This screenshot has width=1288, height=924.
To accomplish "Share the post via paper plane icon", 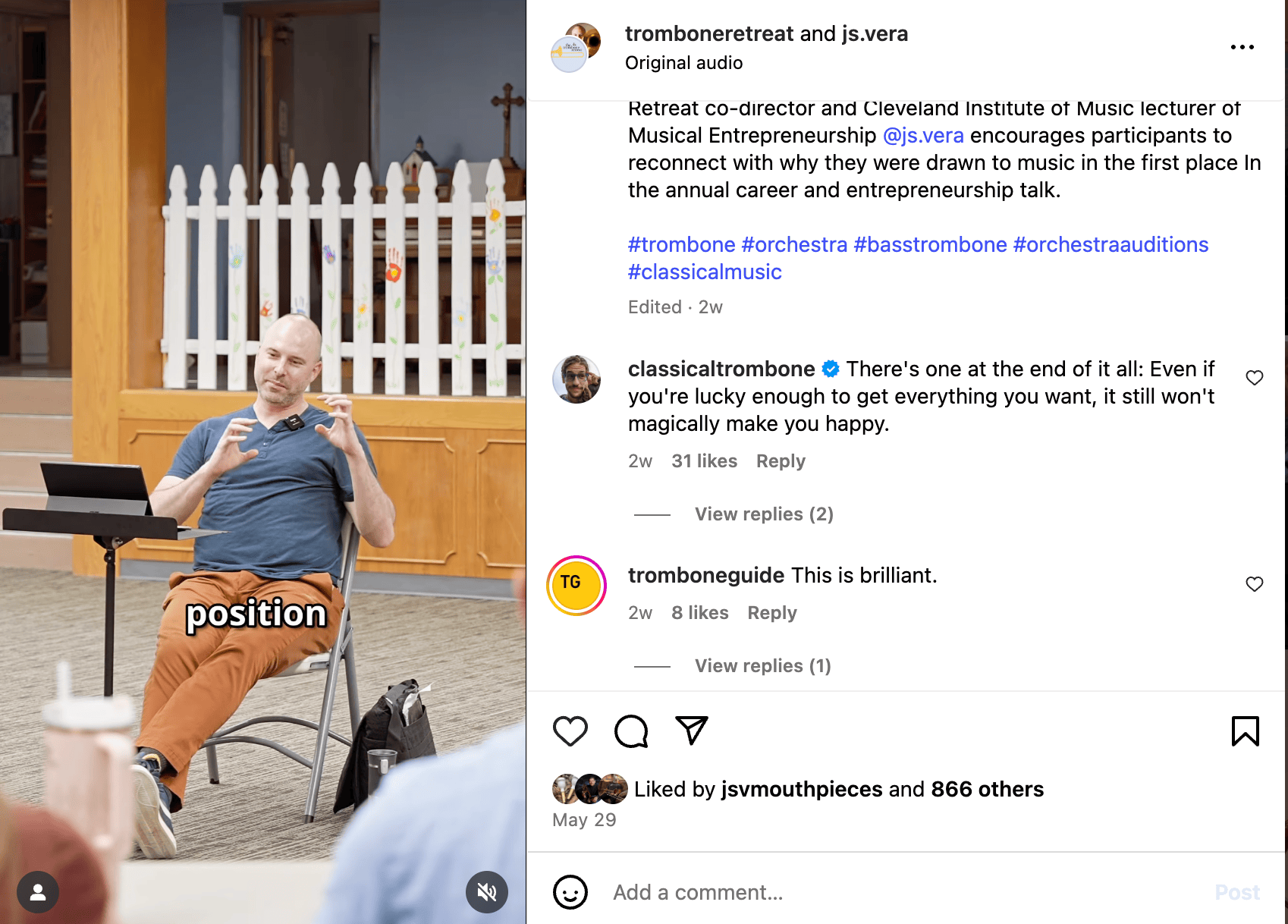I will pos(692,731).
